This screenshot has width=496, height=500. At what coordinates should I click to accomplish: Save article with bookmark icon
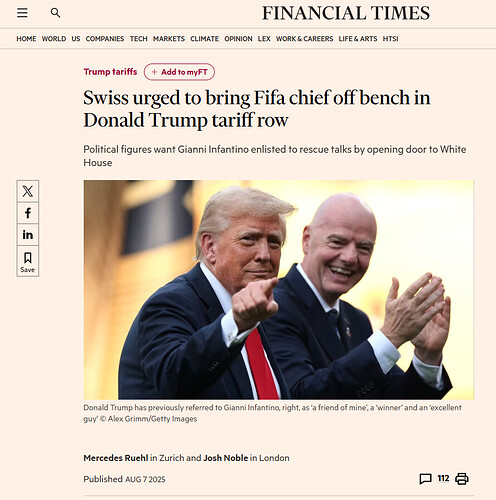click(28, 261)
